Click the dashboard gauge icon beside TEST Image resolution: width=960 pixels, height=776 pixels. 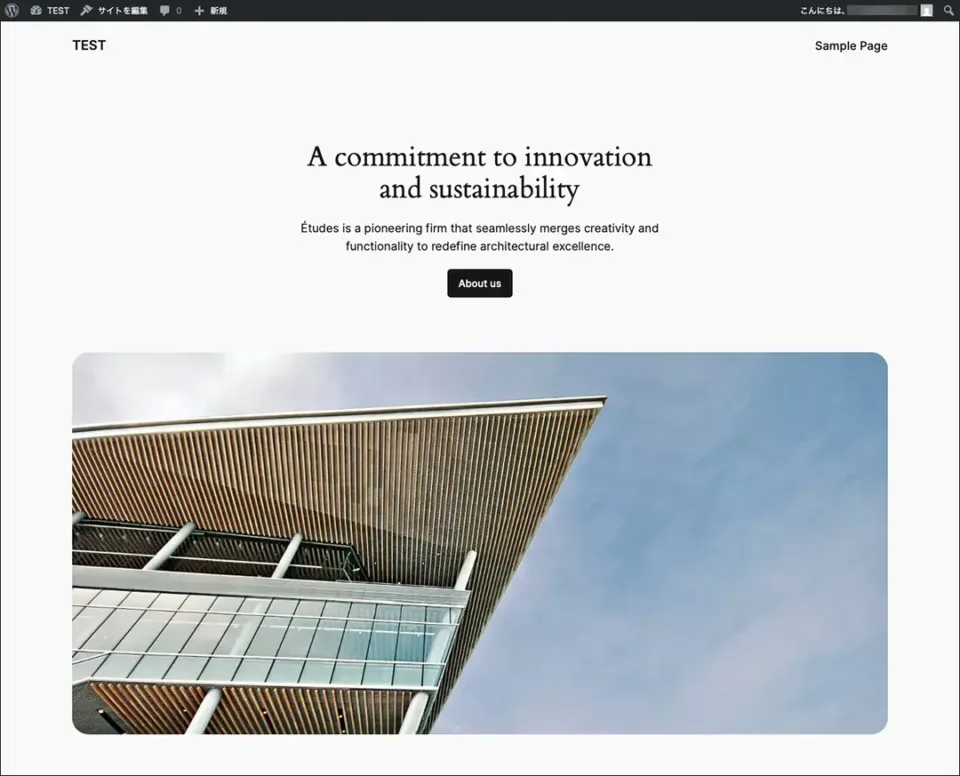tap(36, 10)
